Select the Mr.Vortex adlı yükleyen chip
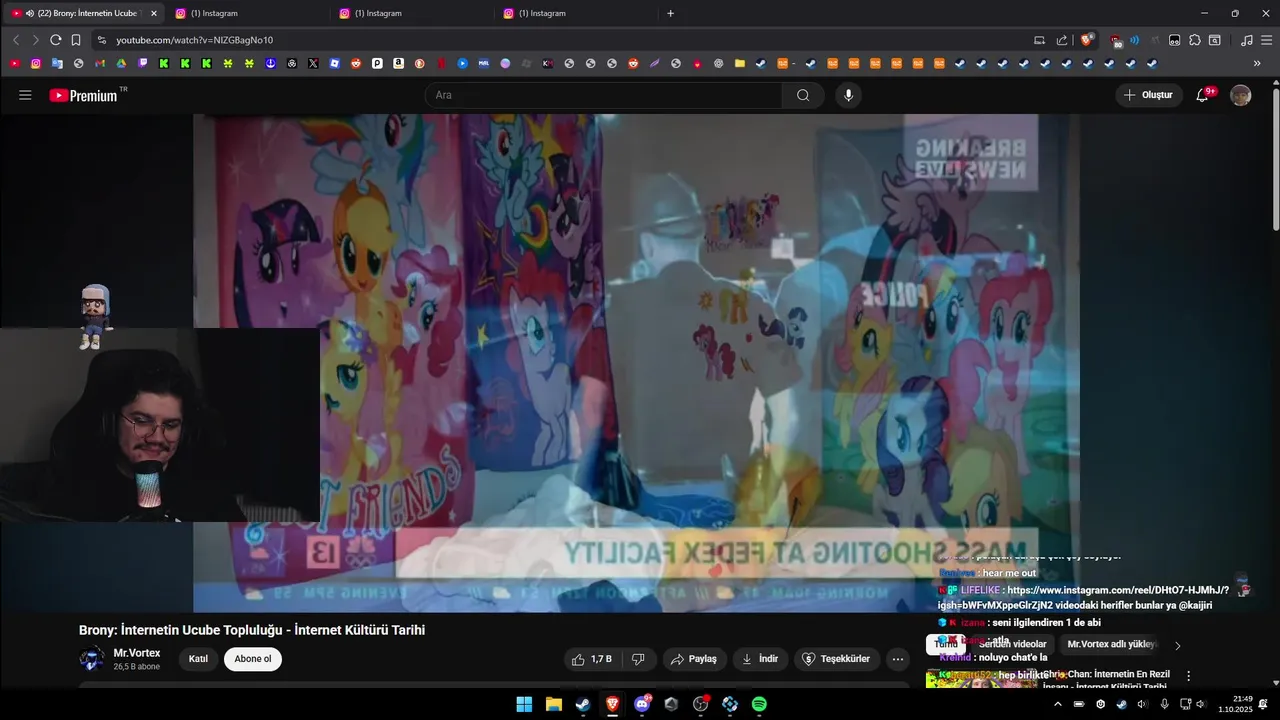 pyautogui.click(x=1111, y=644)
